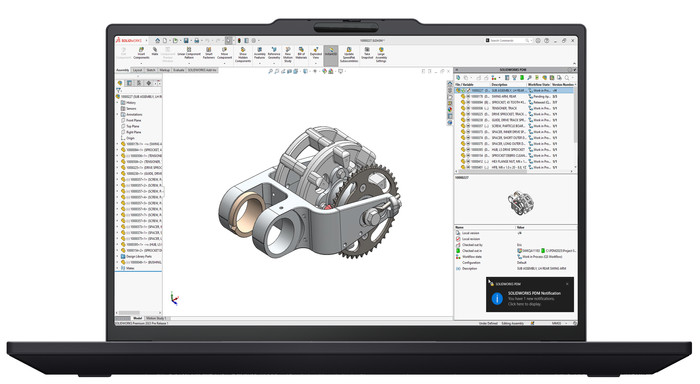This screenshot has height=384, width=700.
Task: Open the Linear Component Pattern tool
Action: [189, 53]
